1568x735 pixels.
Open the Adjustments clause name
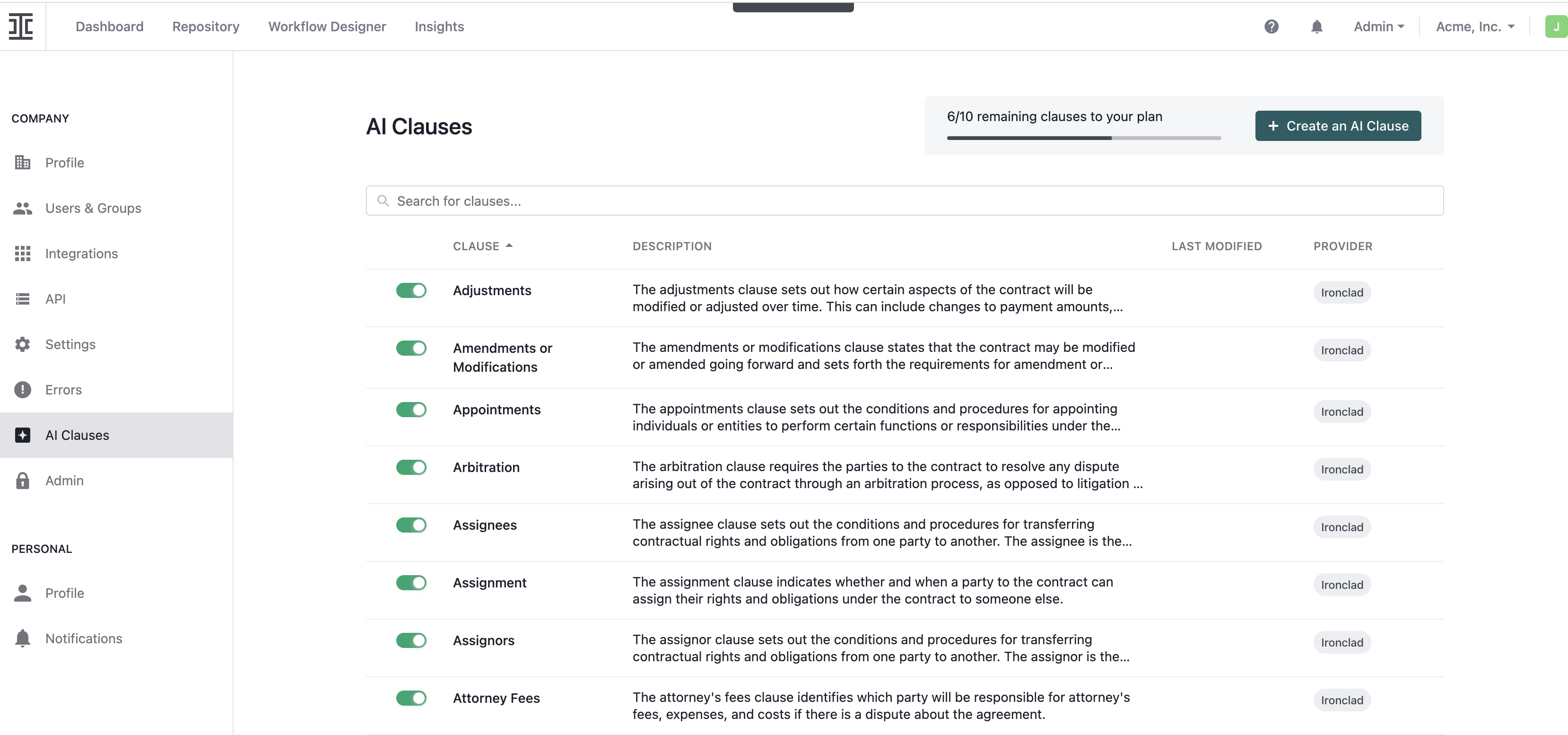pyautogui.click(x=492, y=290)
